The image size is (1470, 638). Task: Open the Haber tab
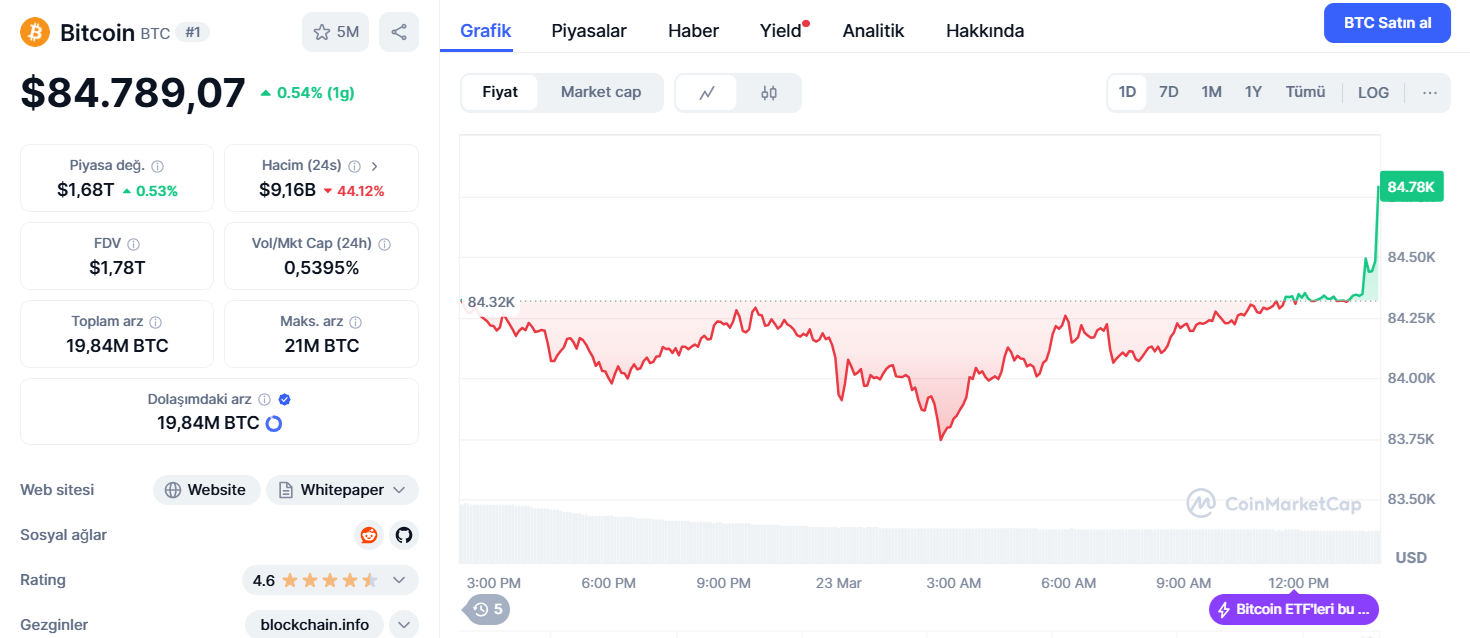coord(694,31)
